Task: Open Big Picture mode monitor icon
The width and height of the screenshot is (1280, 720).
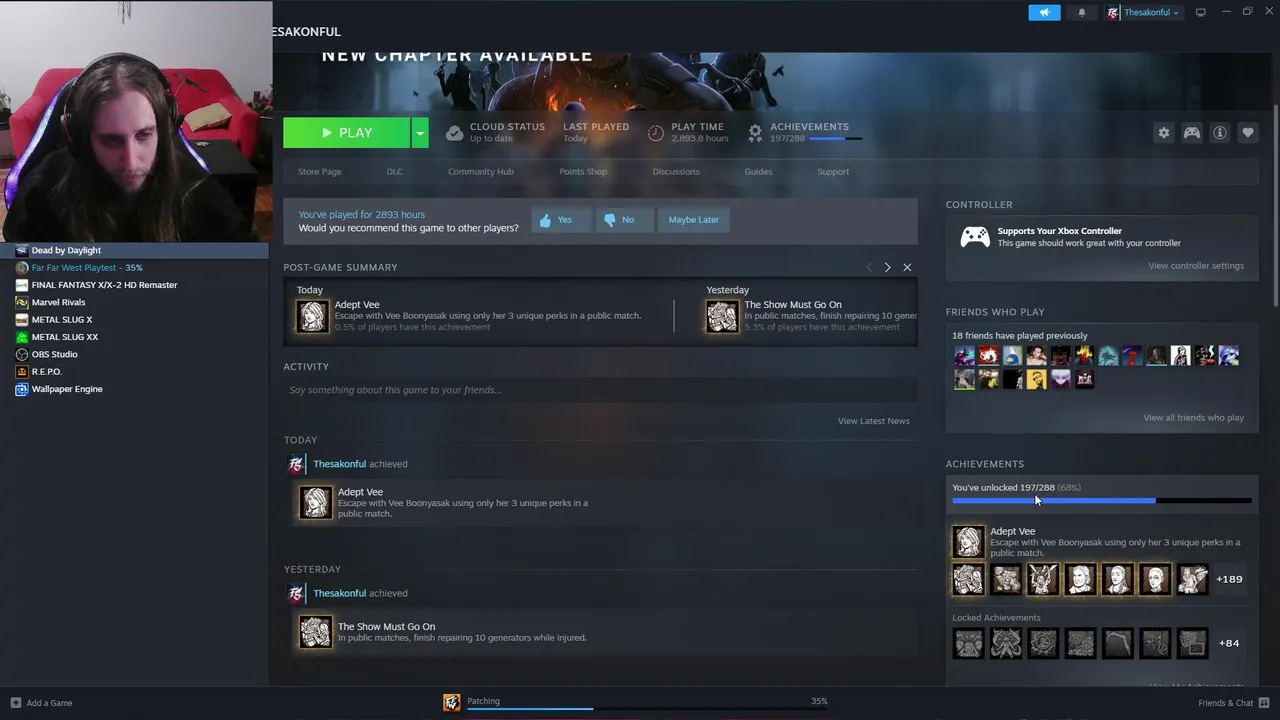Action: (1200, 12)
